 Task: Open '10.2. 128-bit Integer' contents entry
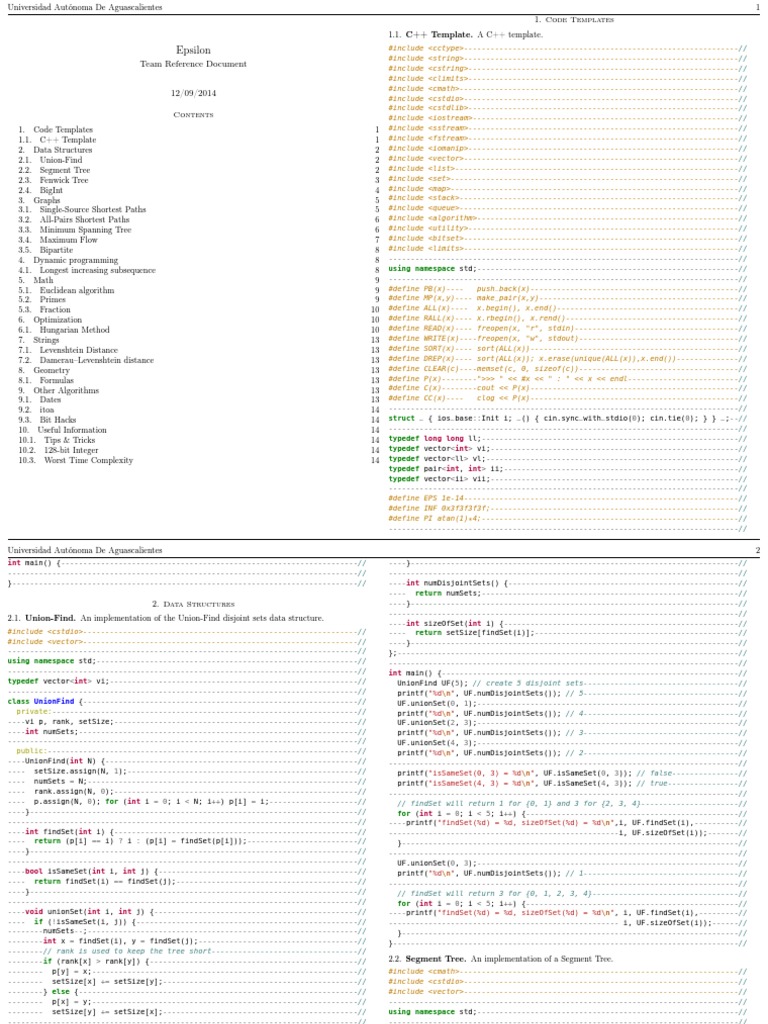(59, 450)
